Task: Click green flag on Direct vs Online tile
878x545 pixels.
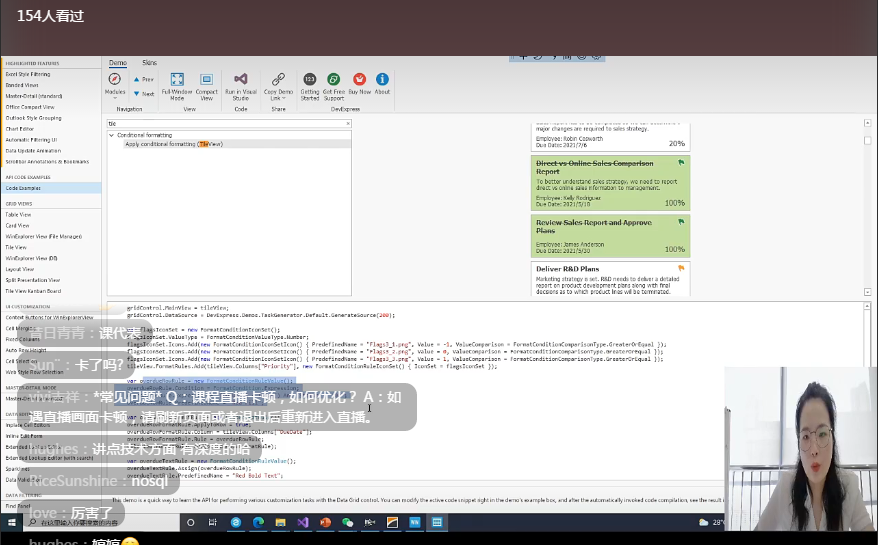Action: coord(681,162)
